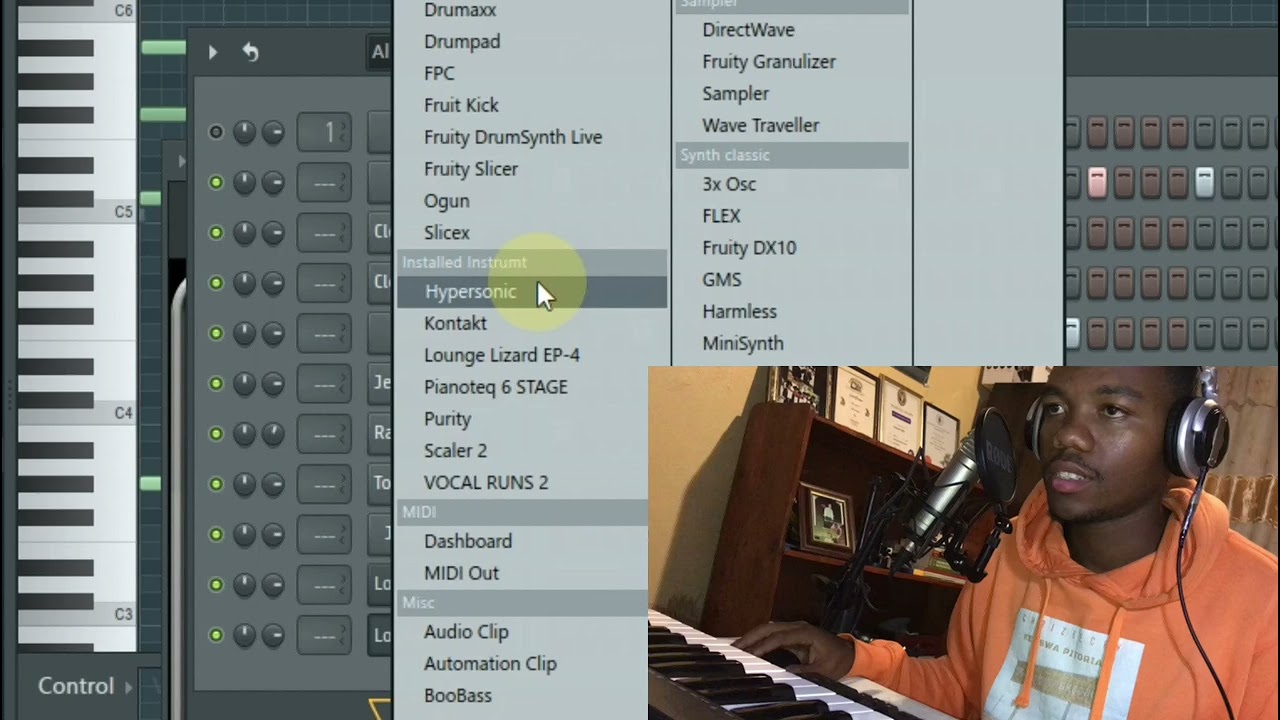This screenshot has height=720, width=1280.
Task: Click the pan knob of mixer track 1 channel
Action: point(244,132)
